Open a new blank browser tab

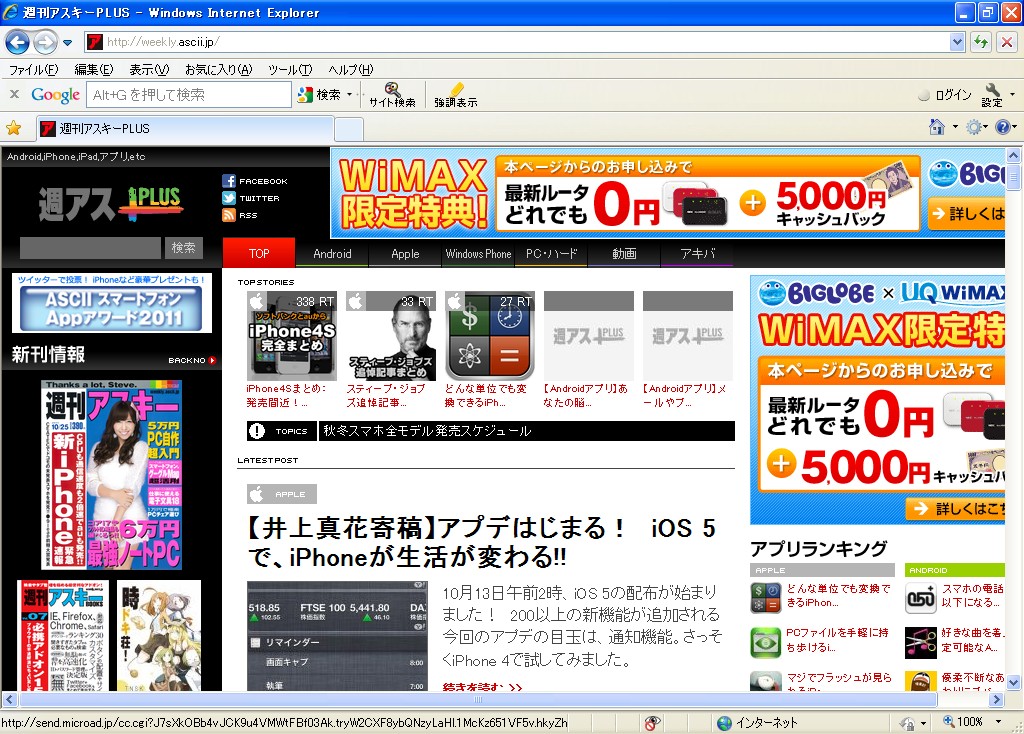pyautogui.click(x=349, y=129)
